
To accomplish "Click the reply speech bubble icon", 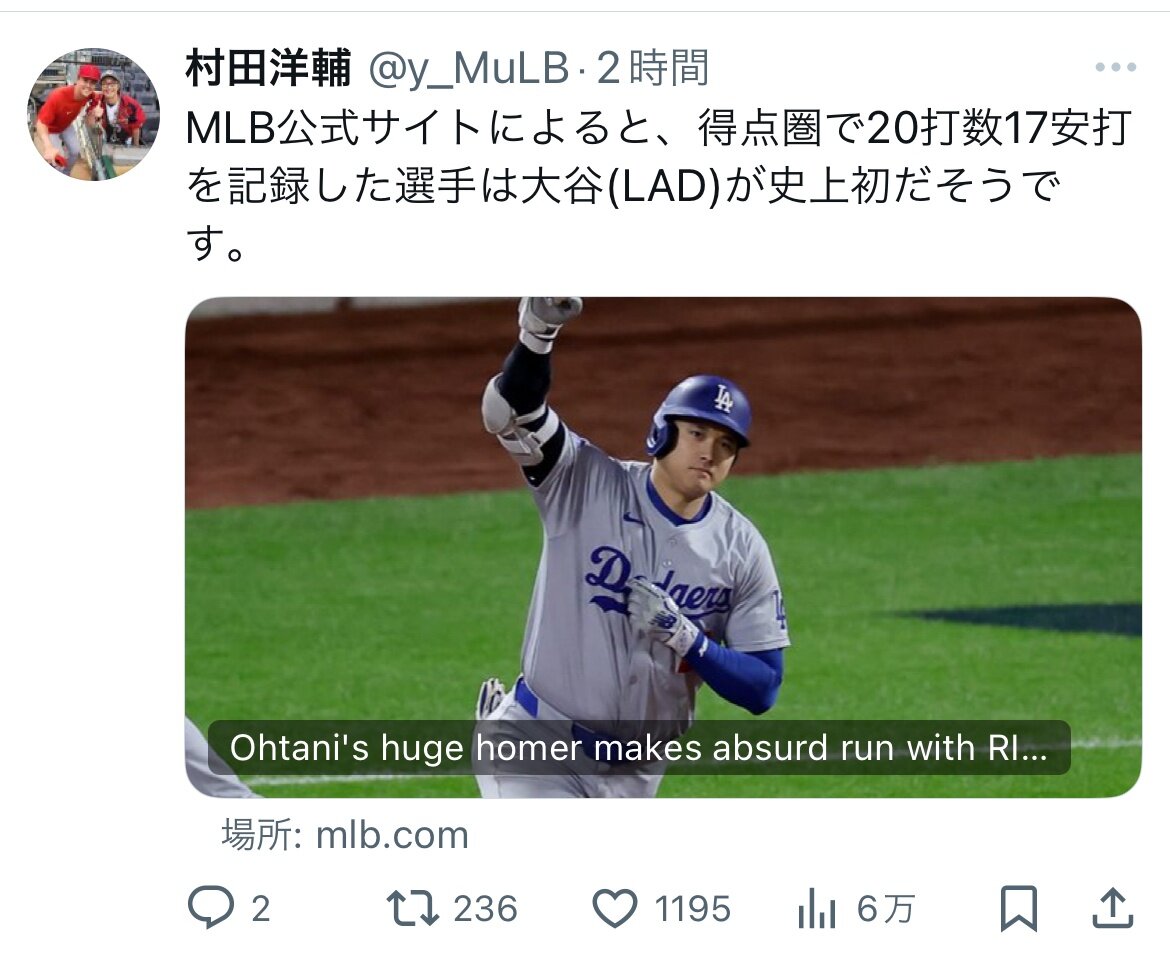I will pyautogui.click(x=210, y=908).
